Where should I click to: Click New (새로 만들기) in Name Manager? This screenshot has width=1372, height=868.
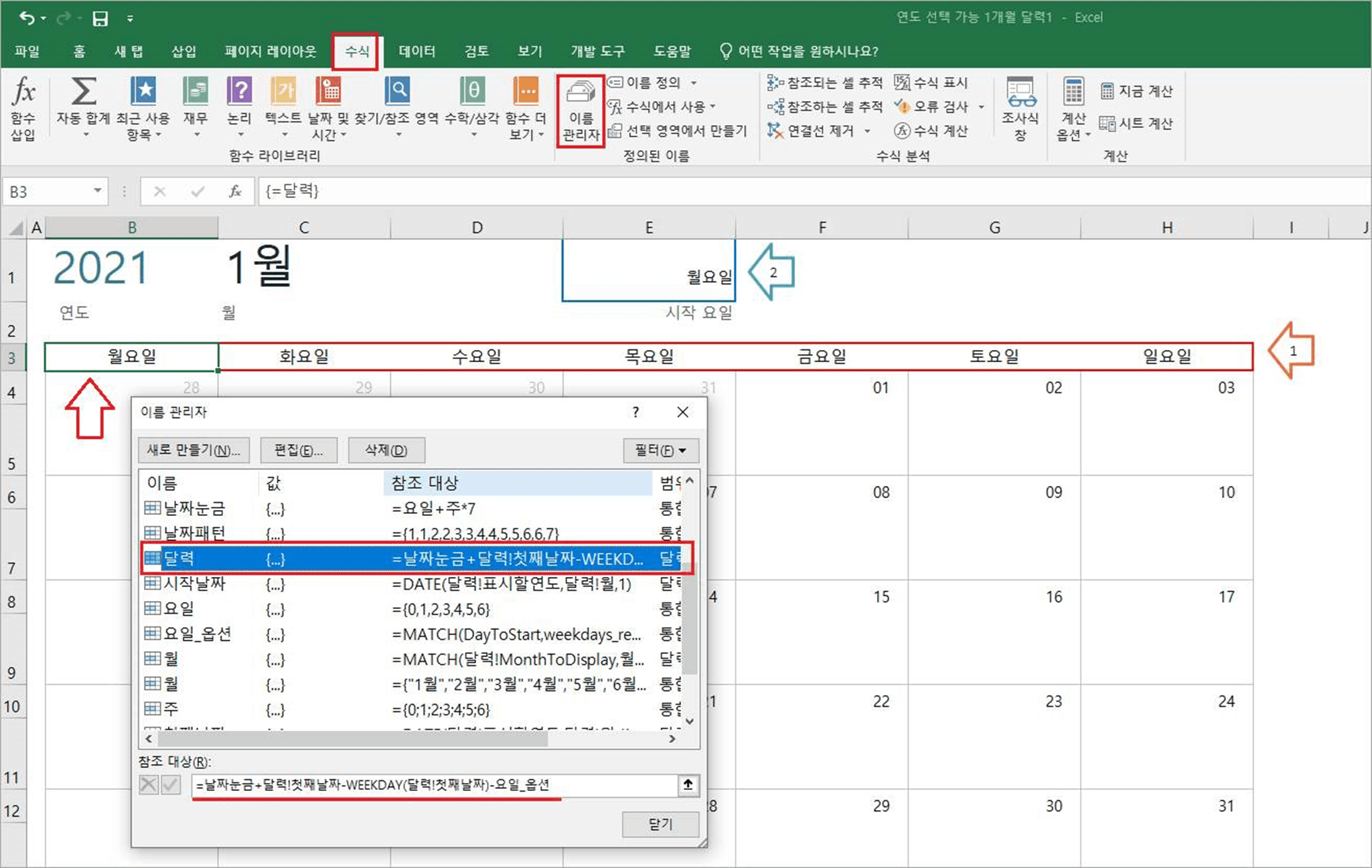click(x=194, y=450)
